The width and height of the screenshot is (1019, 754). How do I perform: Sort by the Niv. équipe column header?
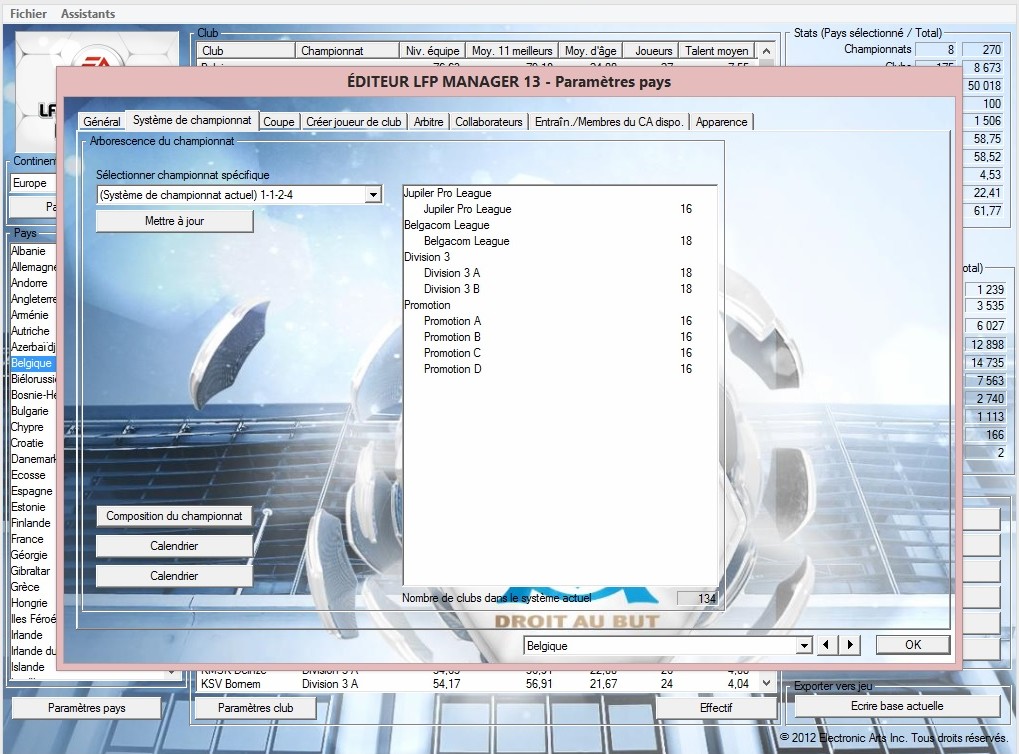tap(432, 51)
